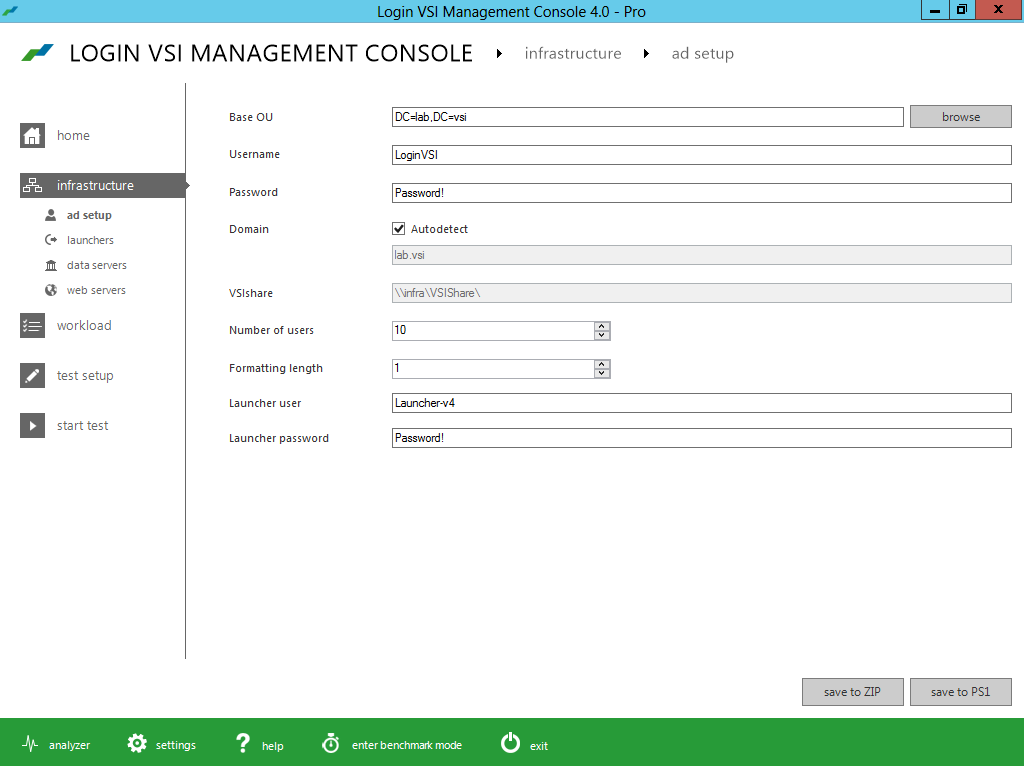Click the save to ZIP button

point(852,692)
